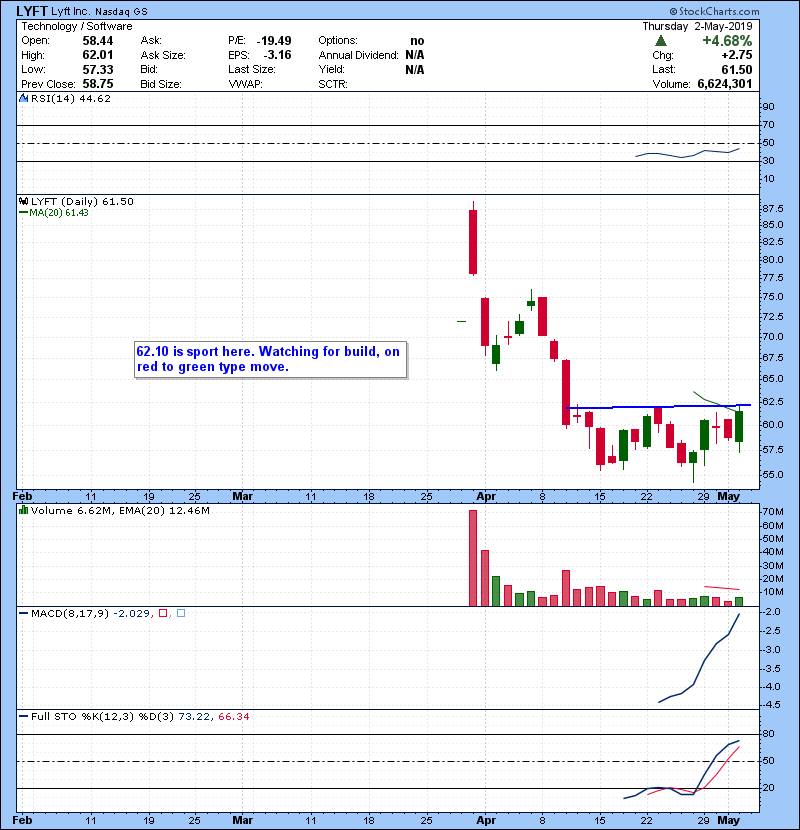
Task: Click the +4.68% percent change
Action: [727, 41]
